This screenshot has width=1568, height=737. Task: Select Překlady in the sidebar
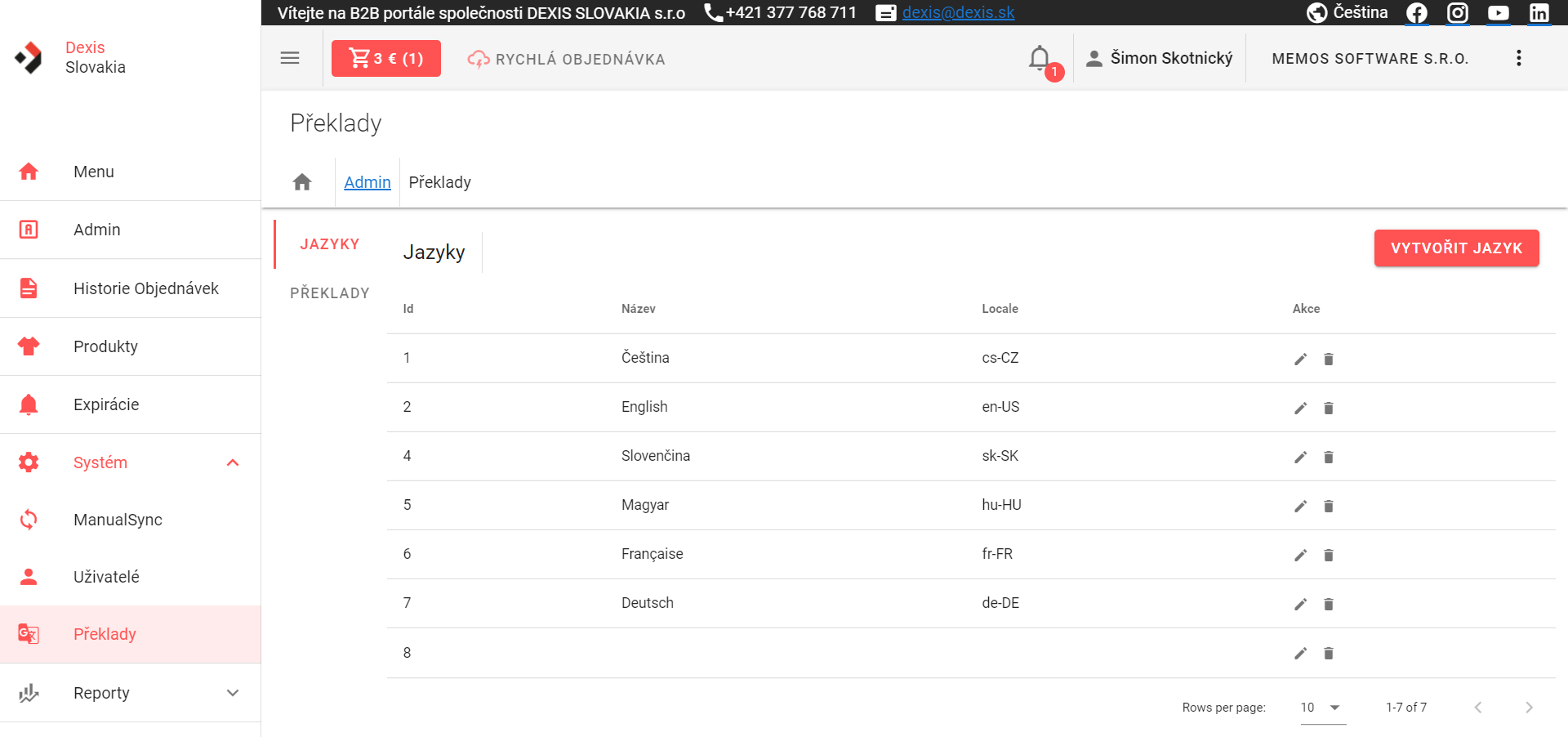pyautogui.click(x=131, y=634)
